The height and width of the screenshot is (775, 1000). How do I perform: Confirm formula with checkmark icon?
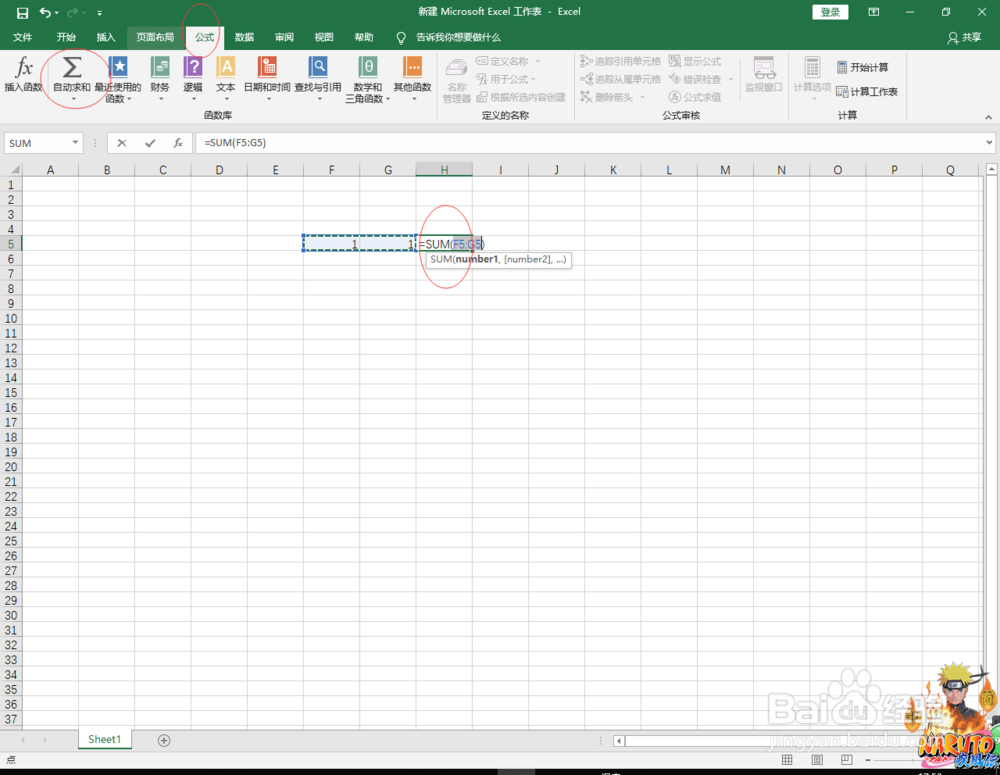150,143
